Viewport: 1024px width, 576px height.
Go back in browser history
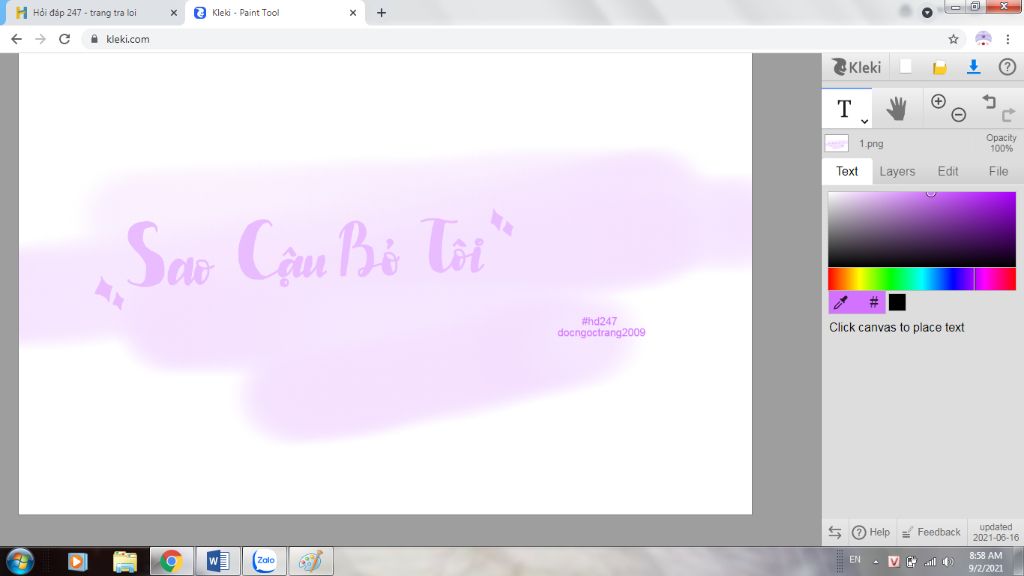coord(16,39)
